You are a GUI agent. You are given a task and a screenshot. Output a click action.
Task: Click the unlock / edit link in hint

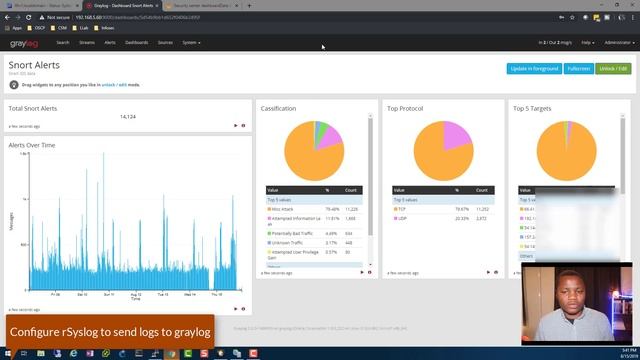point(114,85)
